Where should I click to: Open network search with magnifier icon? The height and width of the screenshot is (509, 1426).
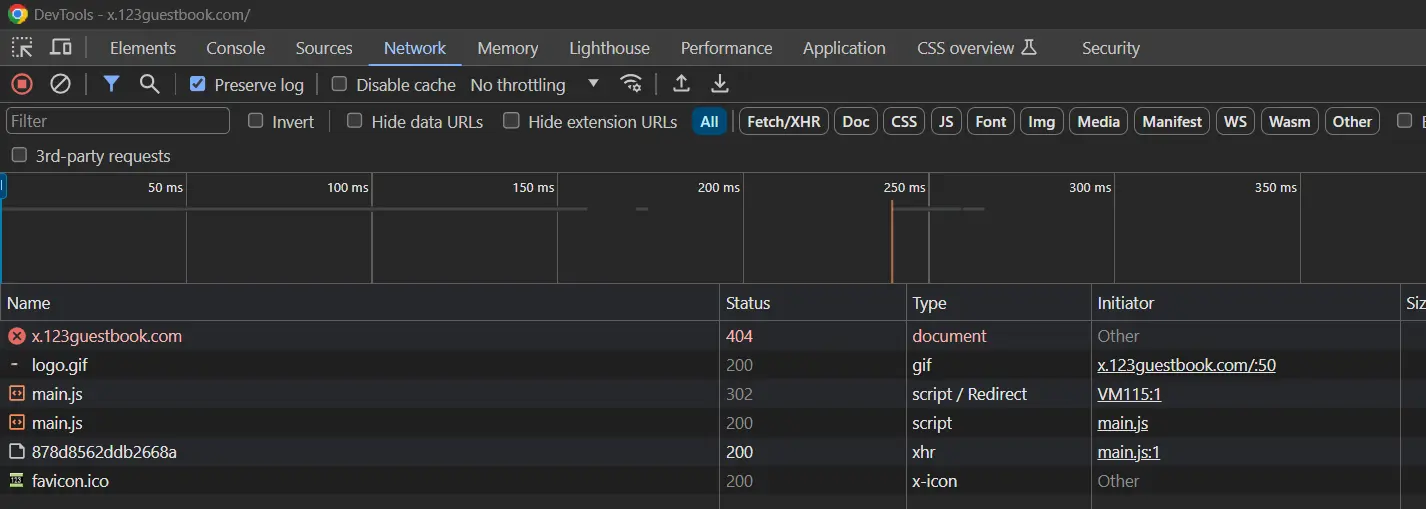pos(149,84)
